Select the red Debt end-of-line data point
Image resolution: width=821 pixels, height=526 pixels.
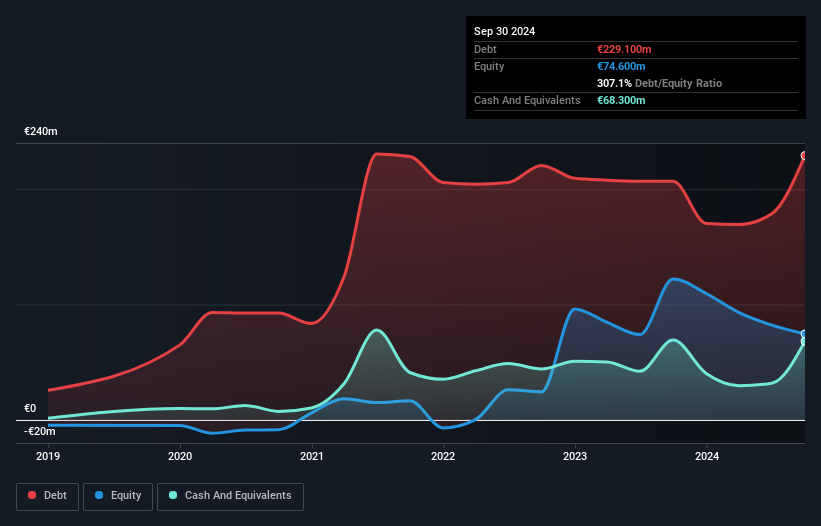click(x=804, y=155)
